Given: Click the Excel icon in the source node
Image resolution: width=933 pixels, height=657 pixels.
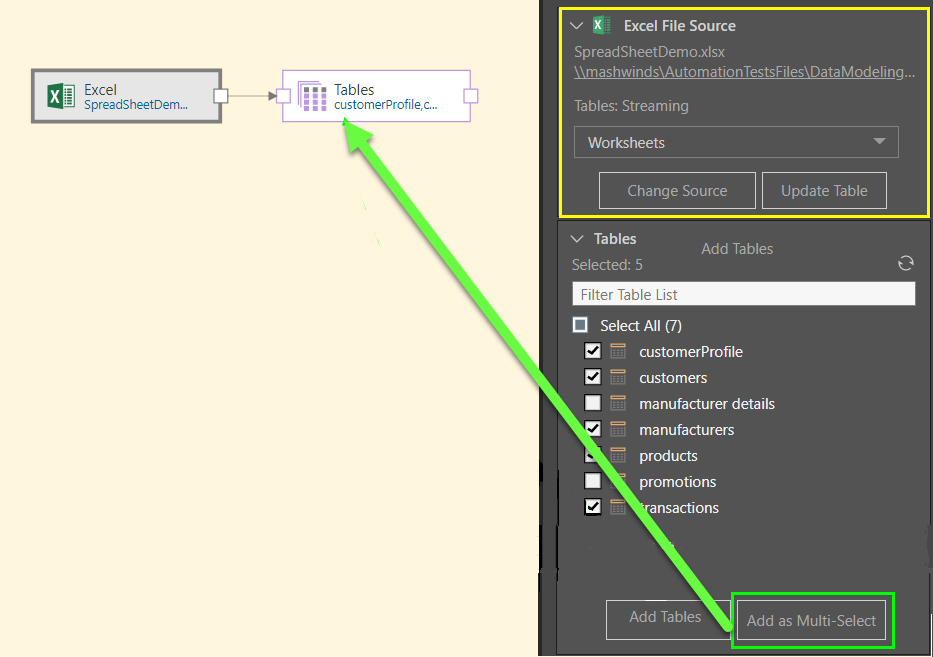Looking at the screenshot, I should [61, 96].
